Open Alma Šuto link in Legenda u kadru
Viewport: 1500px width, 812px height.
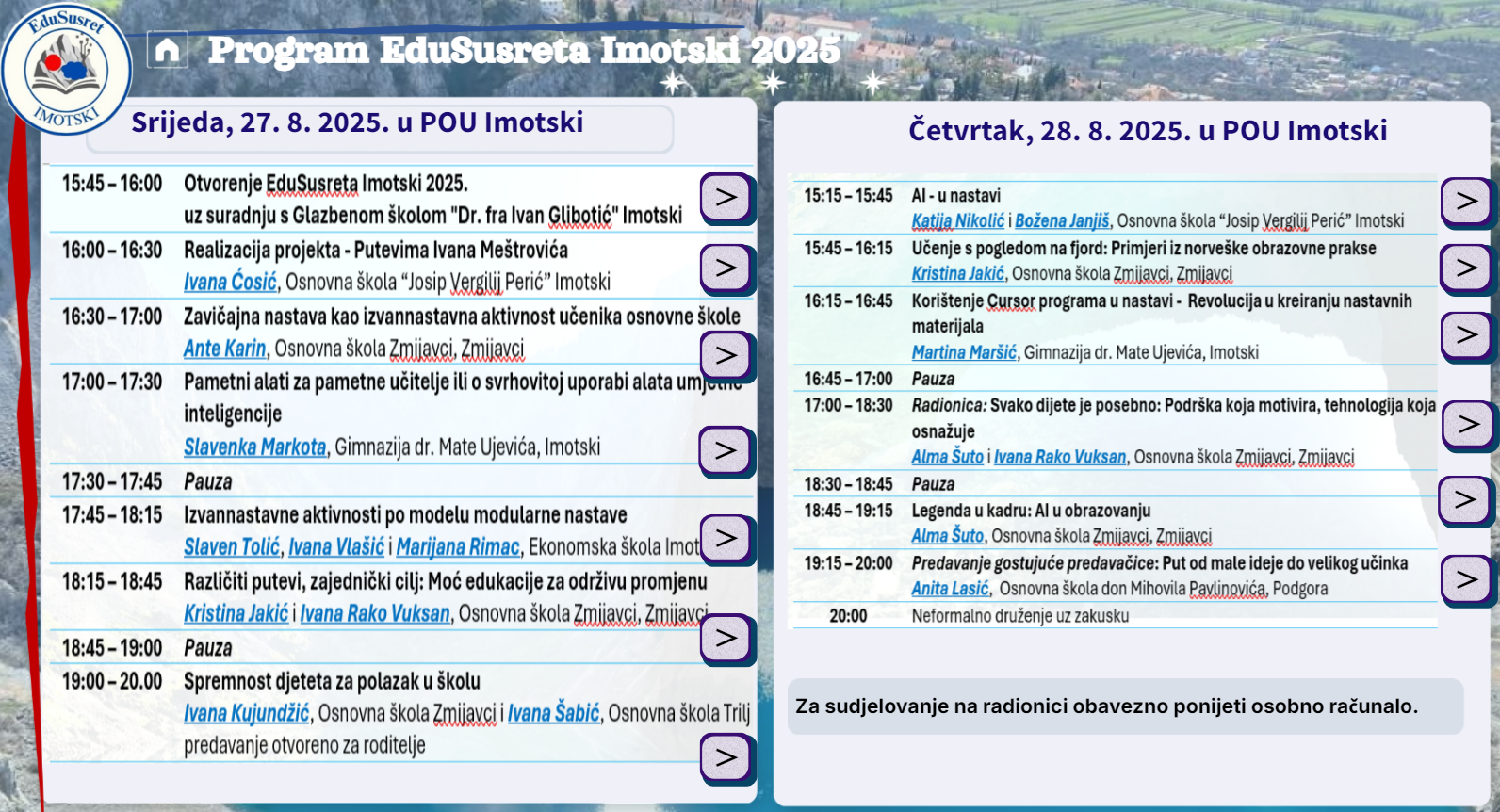tap(947, 536)
